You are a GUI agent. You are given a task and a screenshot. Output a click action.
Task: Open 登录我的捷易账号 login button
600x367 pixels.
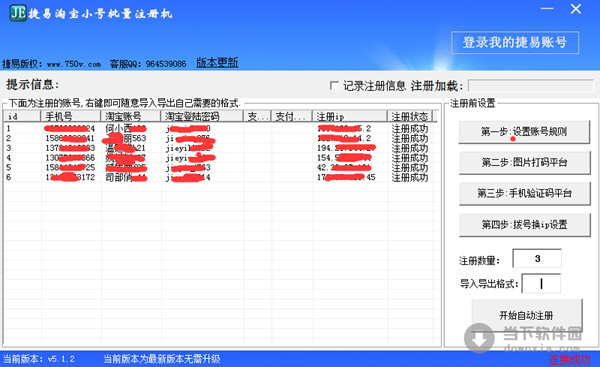(x=515, y=42)
